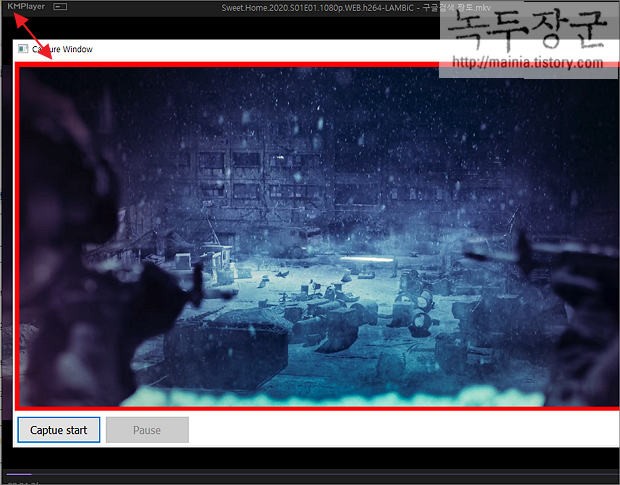
Task: Open the KMPlayer main menu label
Action: [26, 6]
